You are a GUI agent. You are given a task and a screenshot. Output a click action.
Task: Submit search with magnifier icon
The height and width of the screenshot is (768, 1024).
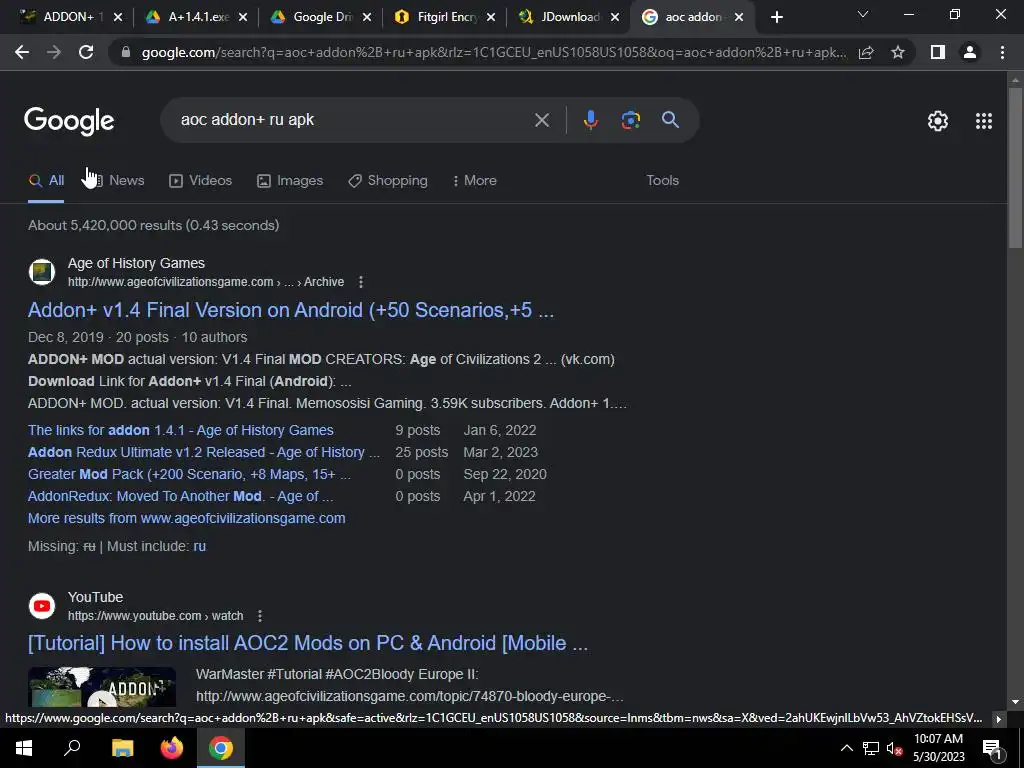(670, 120)
